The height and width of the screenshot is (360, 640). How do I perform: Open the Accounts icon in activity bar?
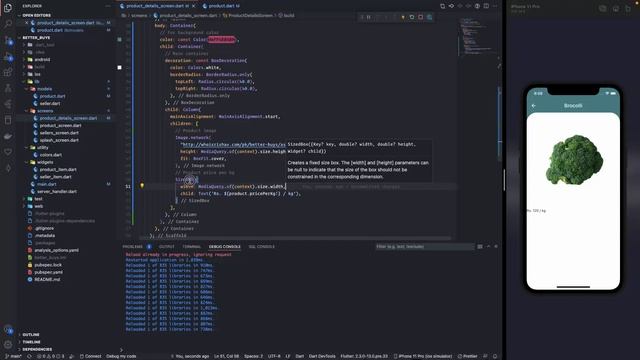8,329
